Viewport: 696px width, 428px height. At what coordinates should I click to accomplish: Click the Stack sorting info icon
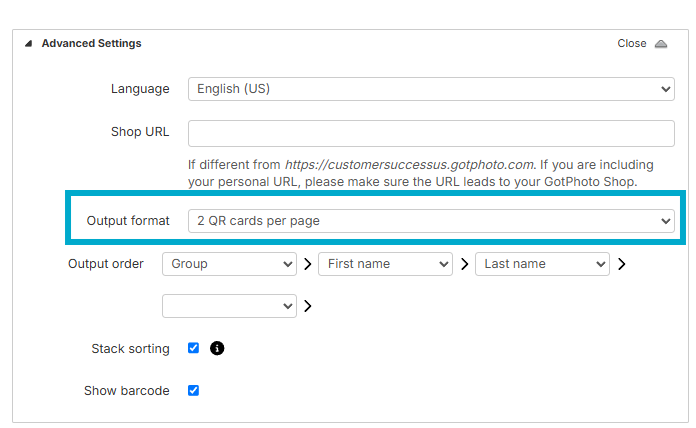point(217,349)
